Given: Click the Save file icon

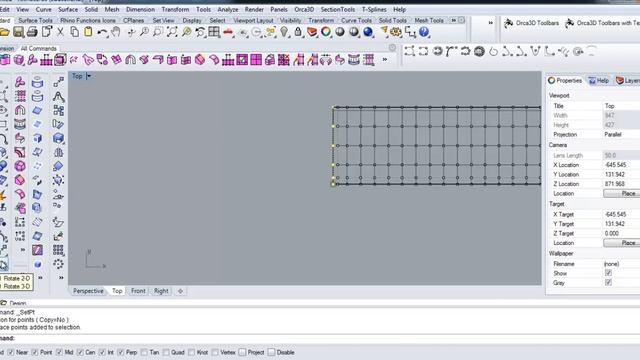Looking at the screenshot, I should (18, 32).
